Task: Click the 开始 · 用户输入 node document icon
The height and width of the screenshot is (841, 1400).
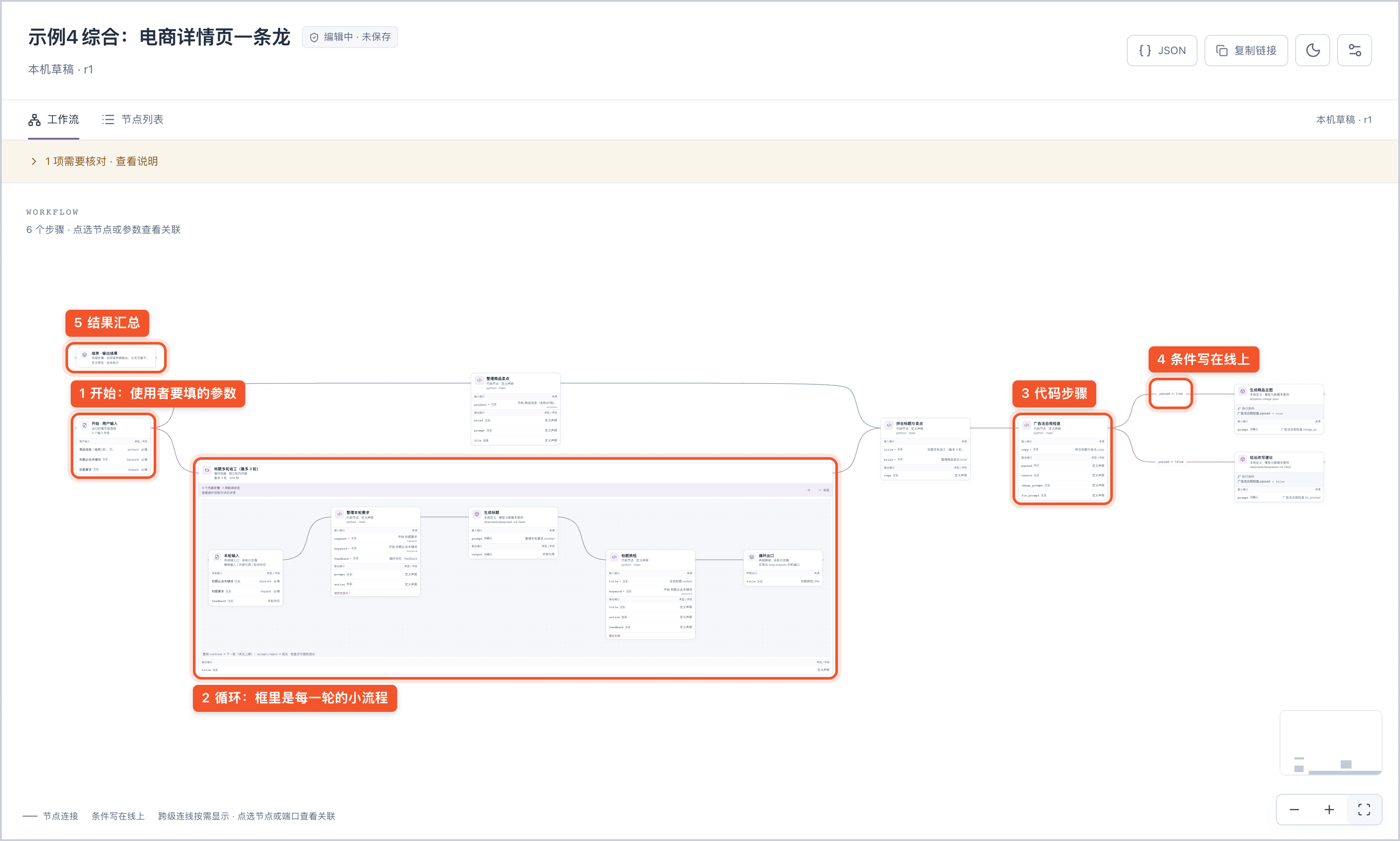Action: coord(85,426)
